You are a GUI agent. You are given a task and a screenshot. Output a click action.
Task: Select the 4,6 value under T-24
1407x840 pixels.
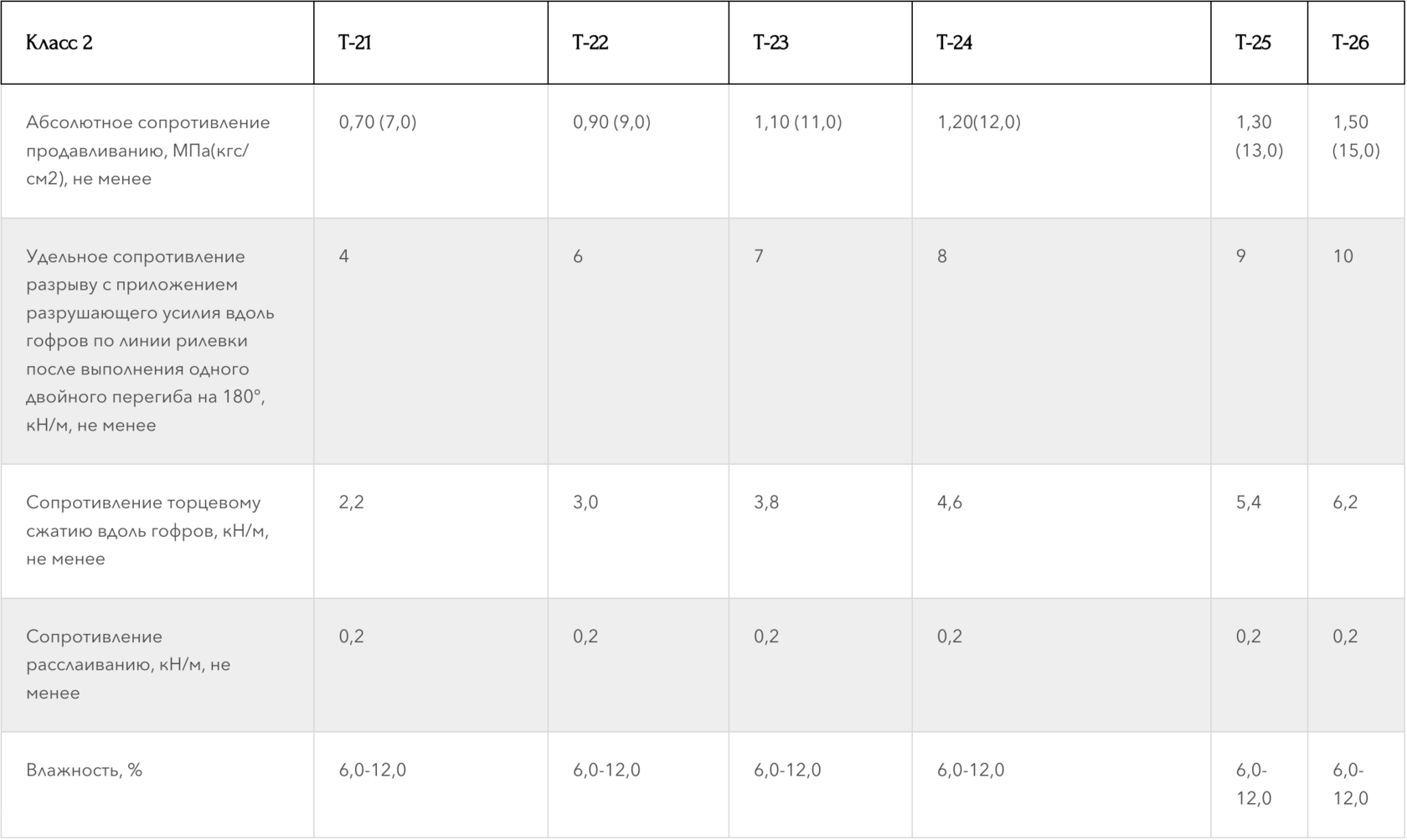[x=950, y=502]
